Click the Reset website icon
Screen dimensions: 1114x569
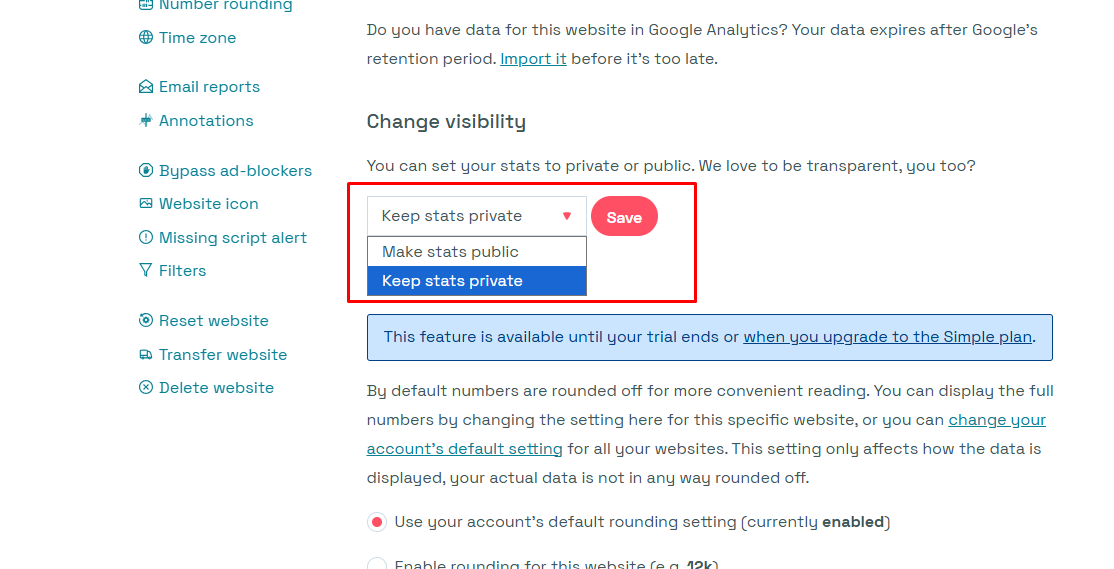point(146,321)
